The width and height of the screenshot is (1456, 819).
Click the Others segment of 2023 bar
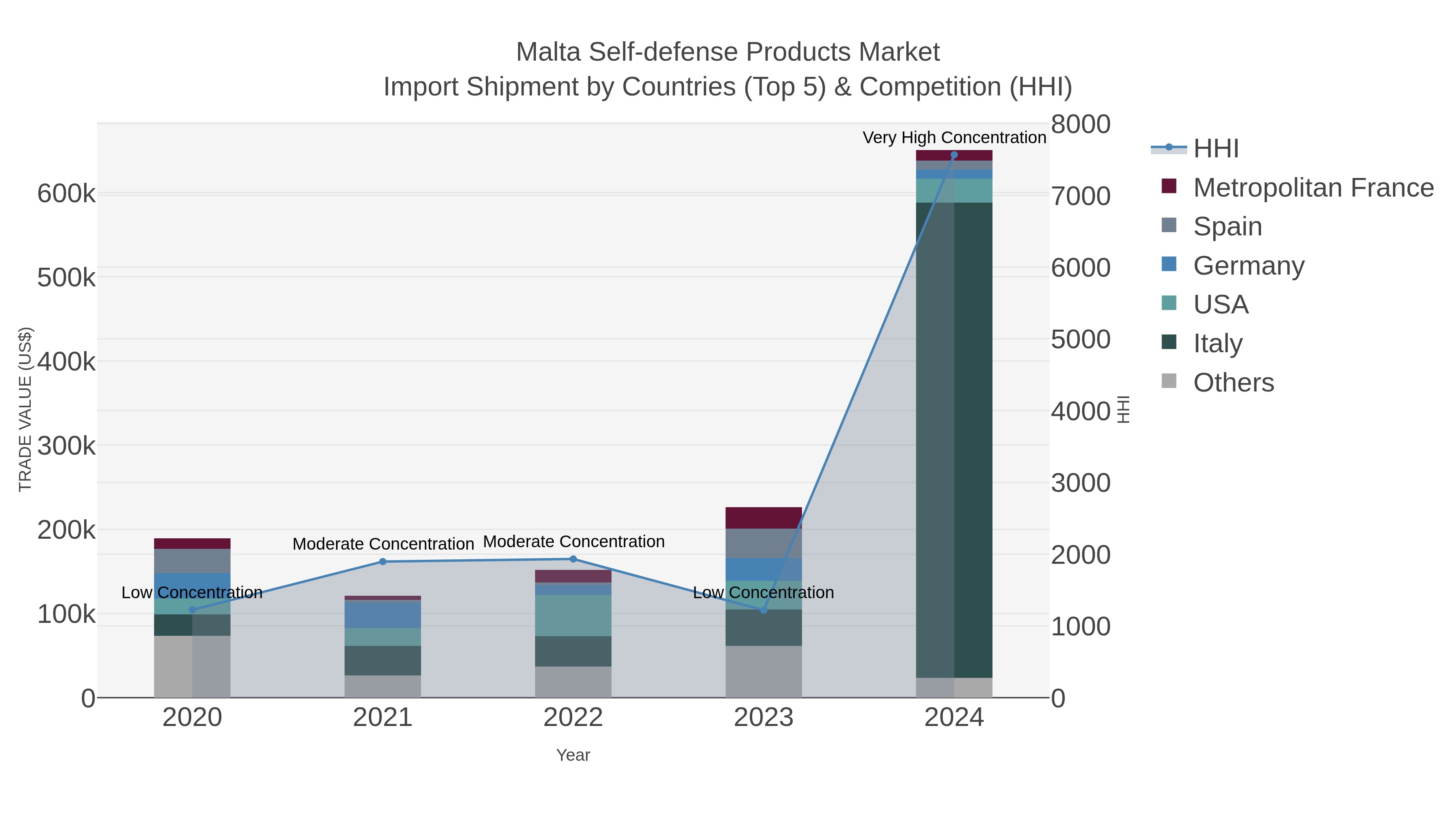click(764, 671)
